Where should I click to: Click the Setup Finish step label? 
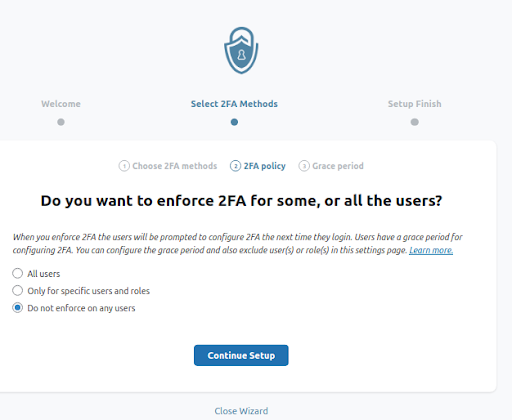click(414, 104)
